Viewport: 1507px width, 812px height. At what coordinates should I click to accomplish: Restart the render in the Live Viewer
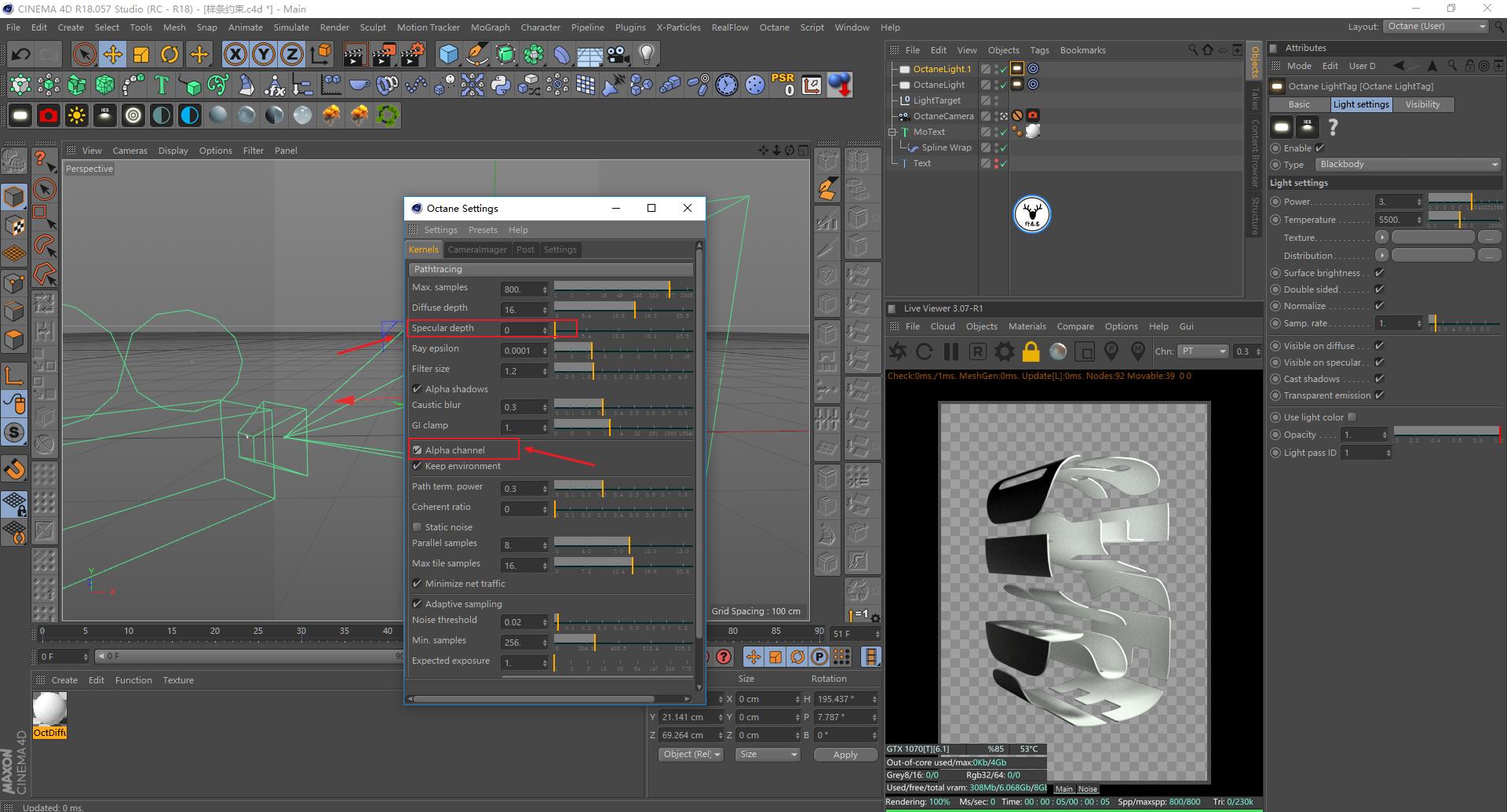tap(924, 351)
